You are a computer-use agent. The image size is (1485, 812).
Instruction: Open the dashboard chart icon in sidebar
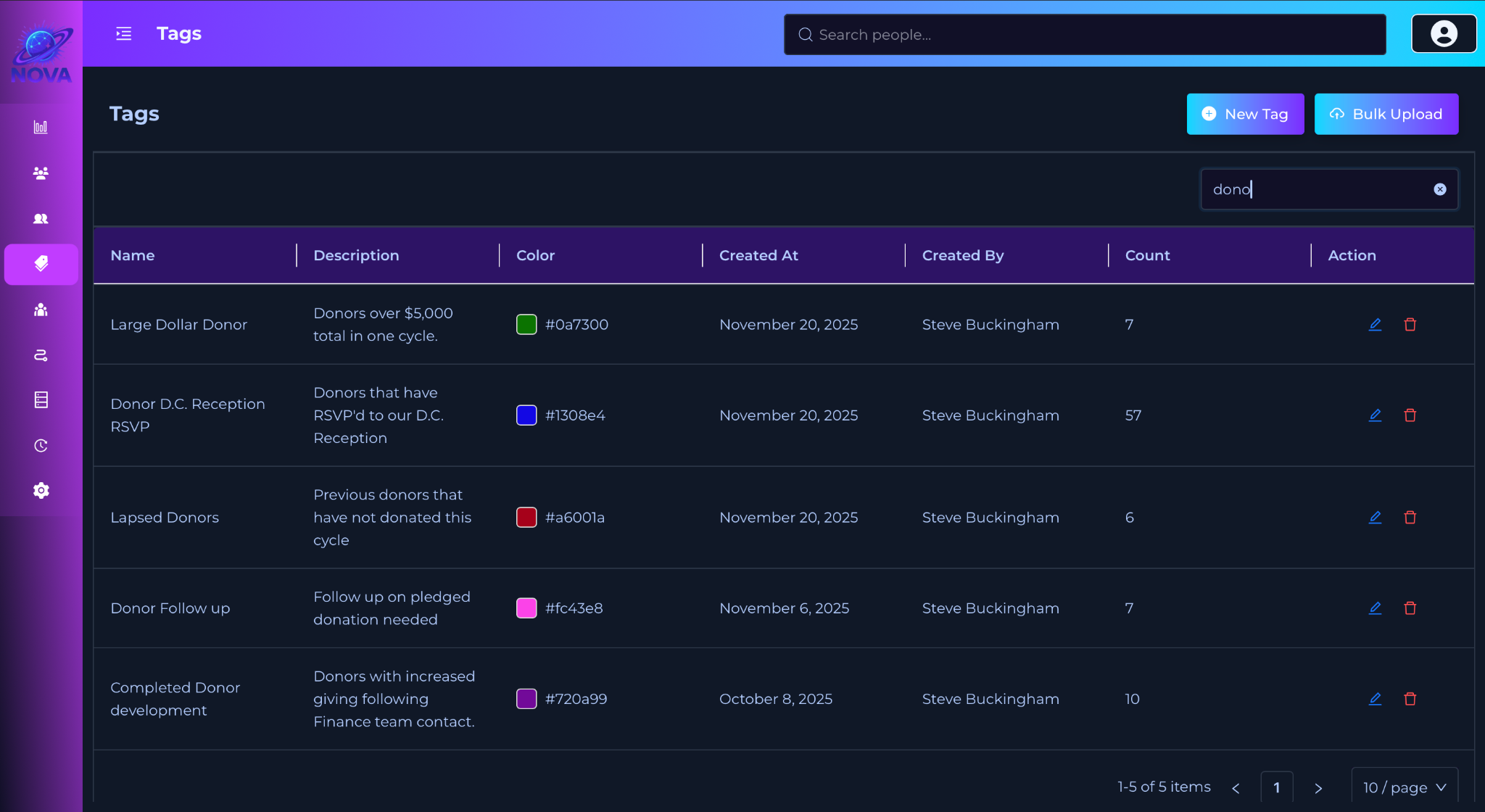(x=41, y=128)
